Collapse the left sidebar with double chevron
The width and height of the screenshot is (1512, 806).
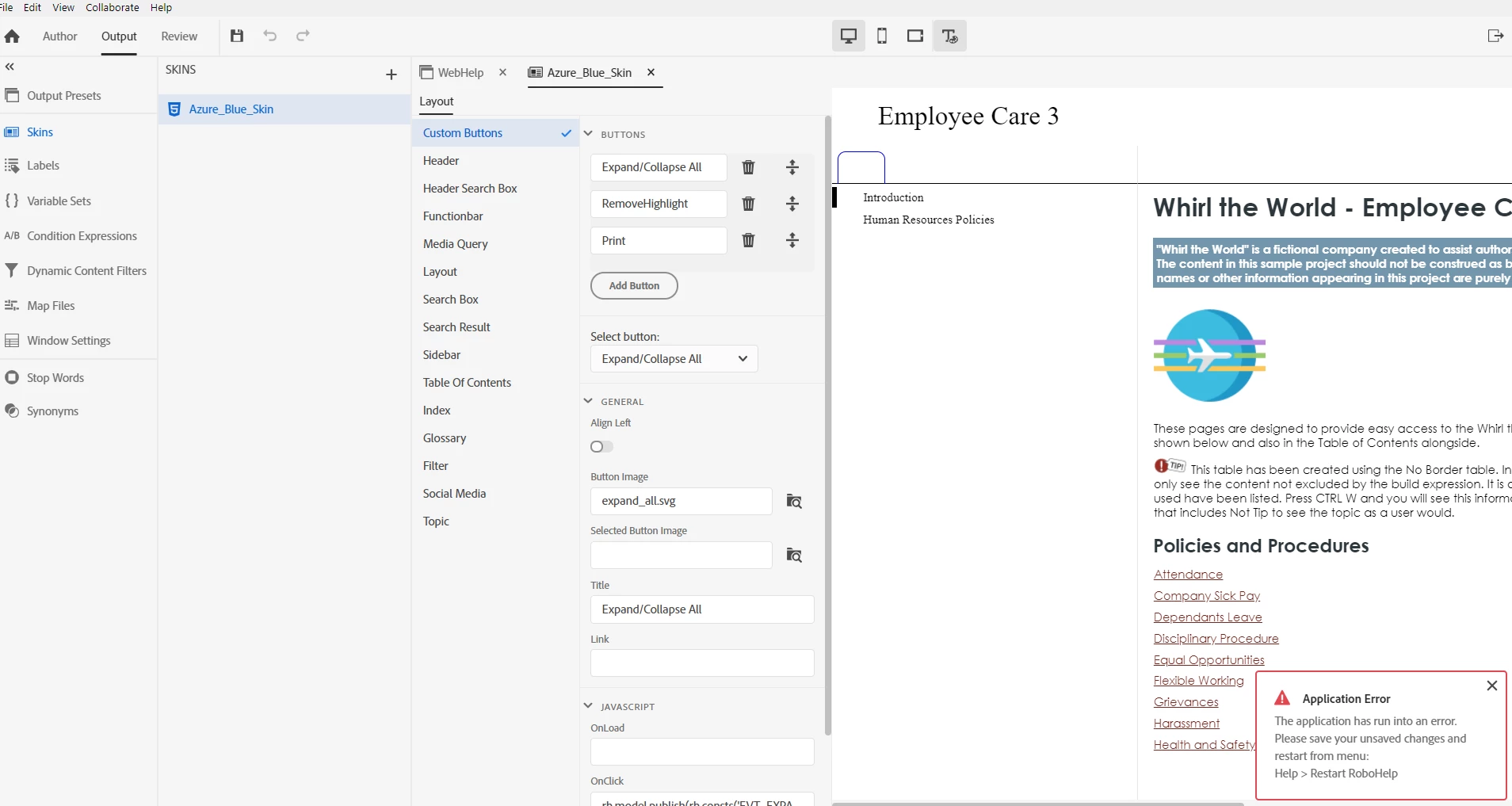tap(10, 67)
